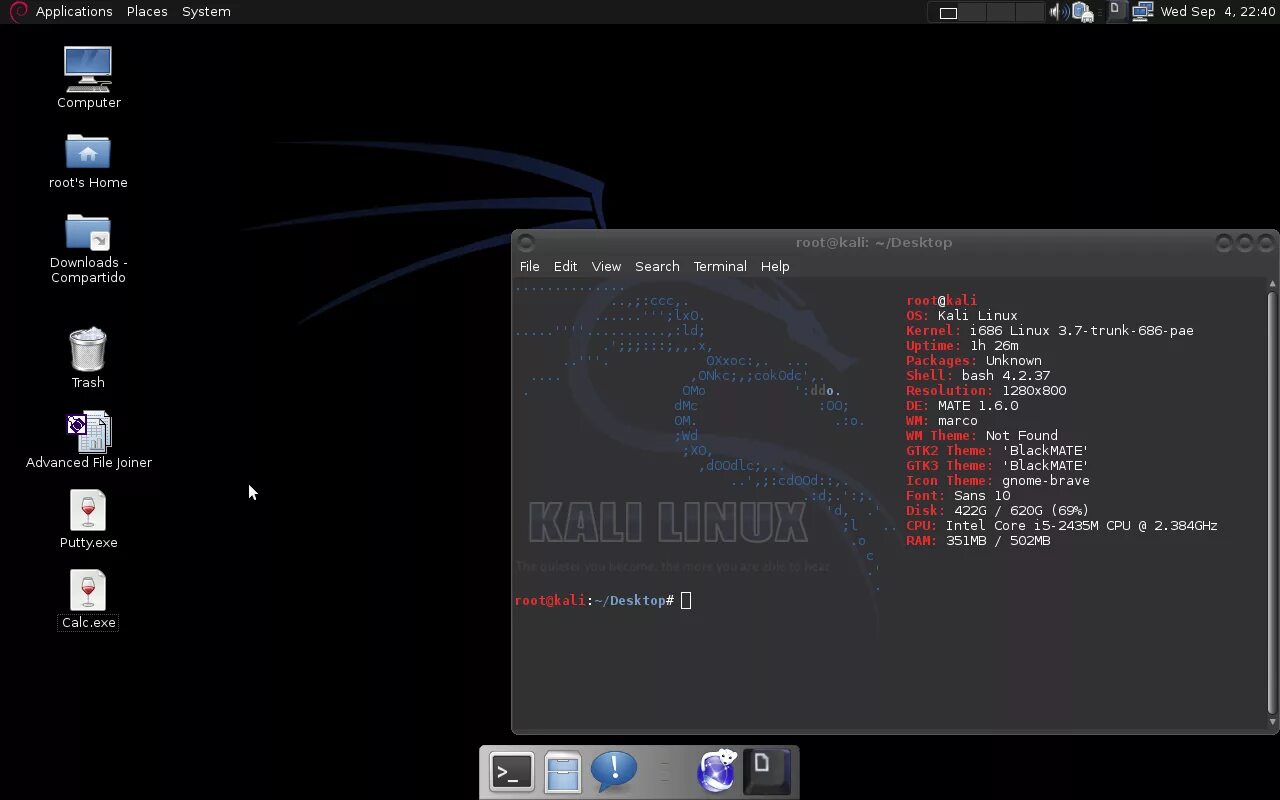This screenshot has height=800, width=1280.
Task: Click the terminal scrollbar up arrow
Action: 1272,284
